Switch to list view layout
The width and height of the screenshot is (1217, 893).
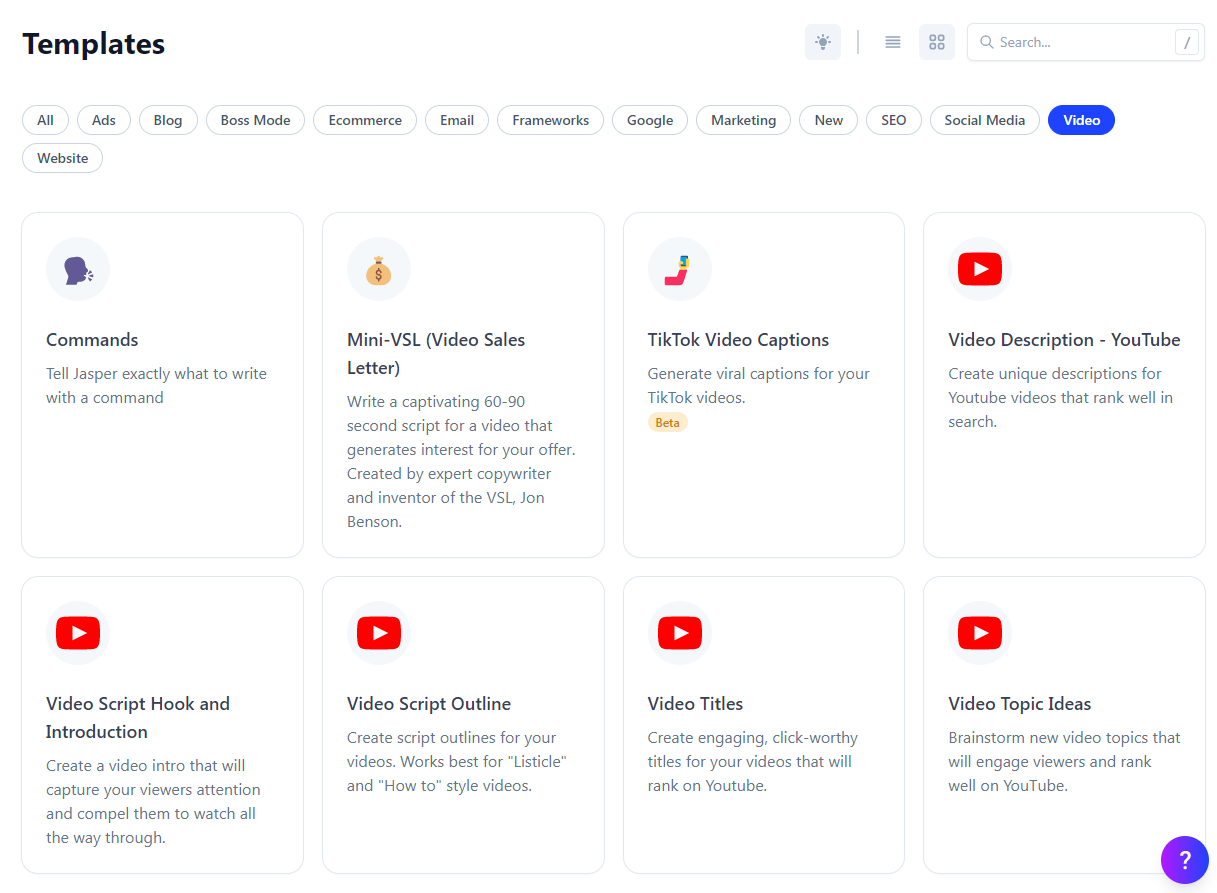893,42
